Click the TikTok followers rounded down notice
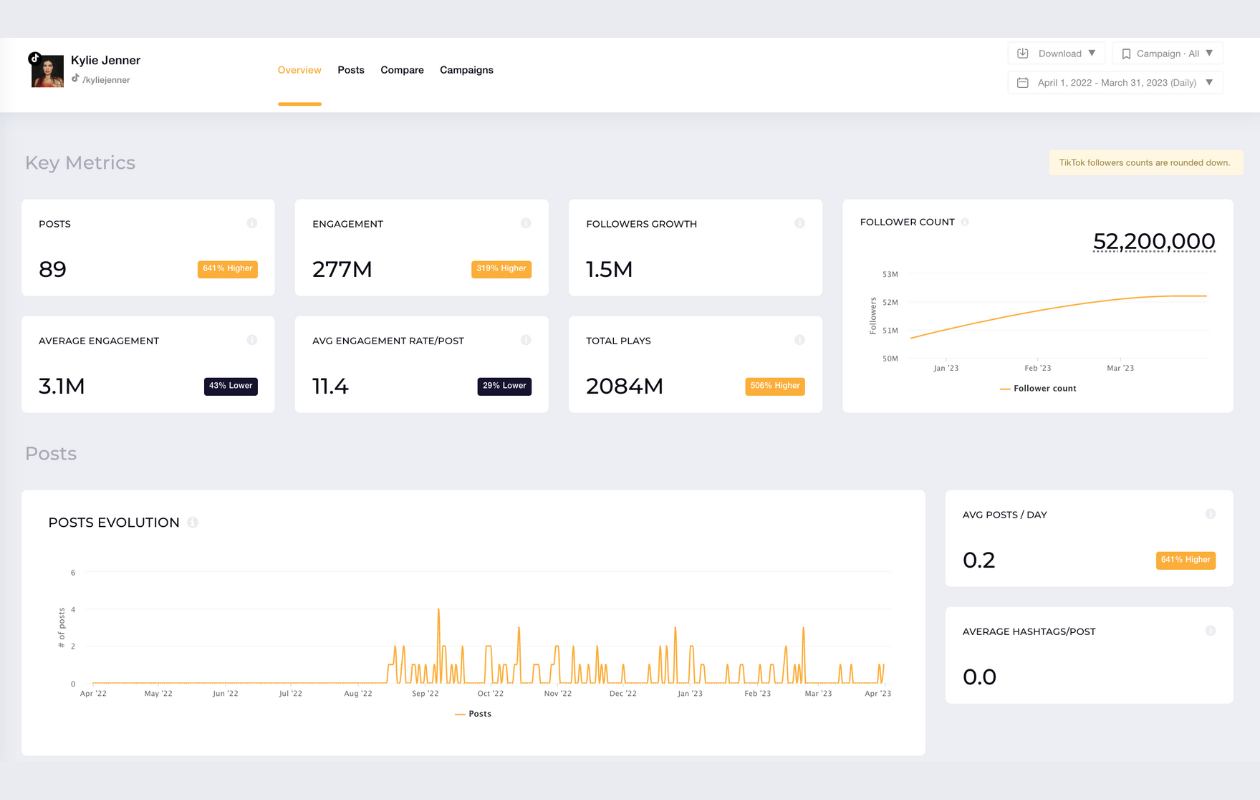The height and width of the screenshot is (800, 1260). [1146, 162]
